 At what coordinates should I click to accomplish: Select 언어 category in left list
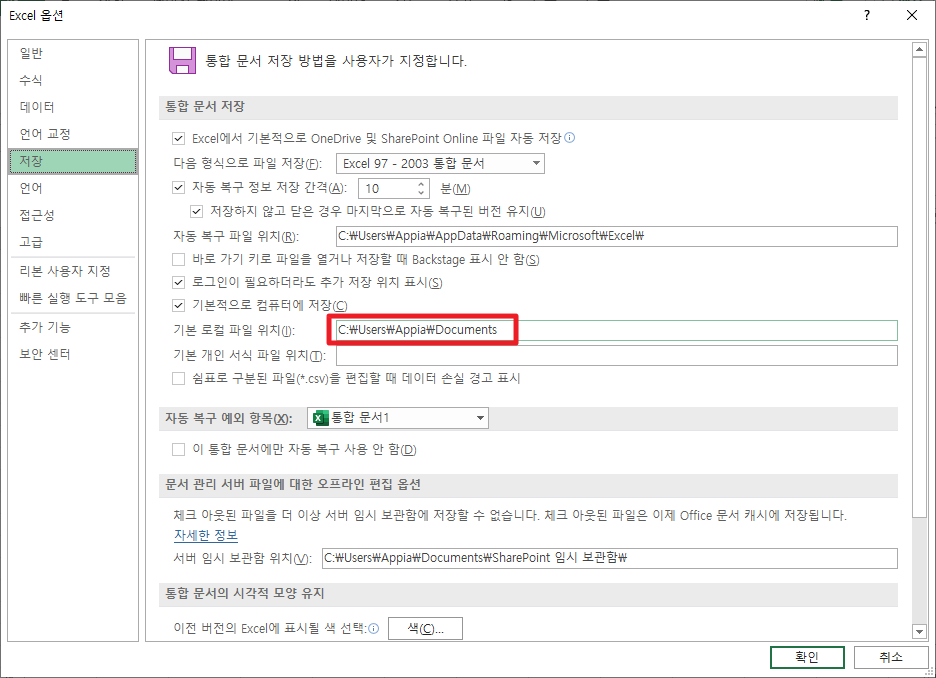(73, 188)
